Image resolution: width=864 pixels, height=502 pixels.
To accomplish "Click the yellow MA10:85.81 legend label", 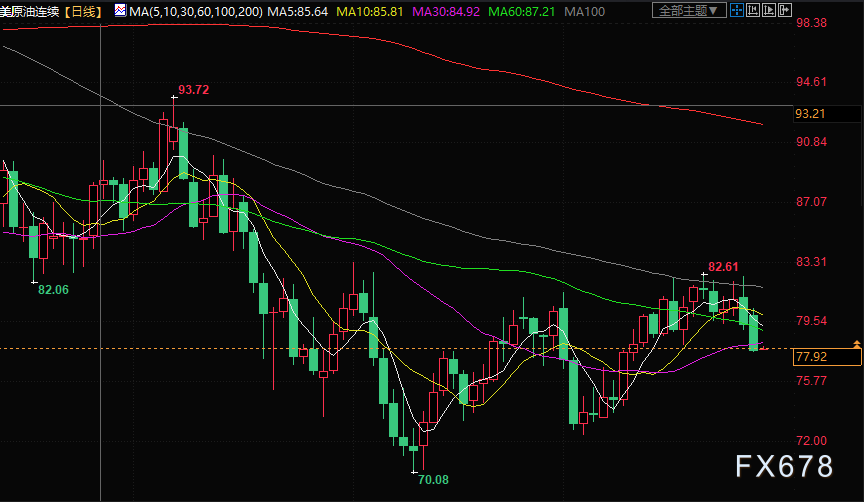I will tap(372, 11).
